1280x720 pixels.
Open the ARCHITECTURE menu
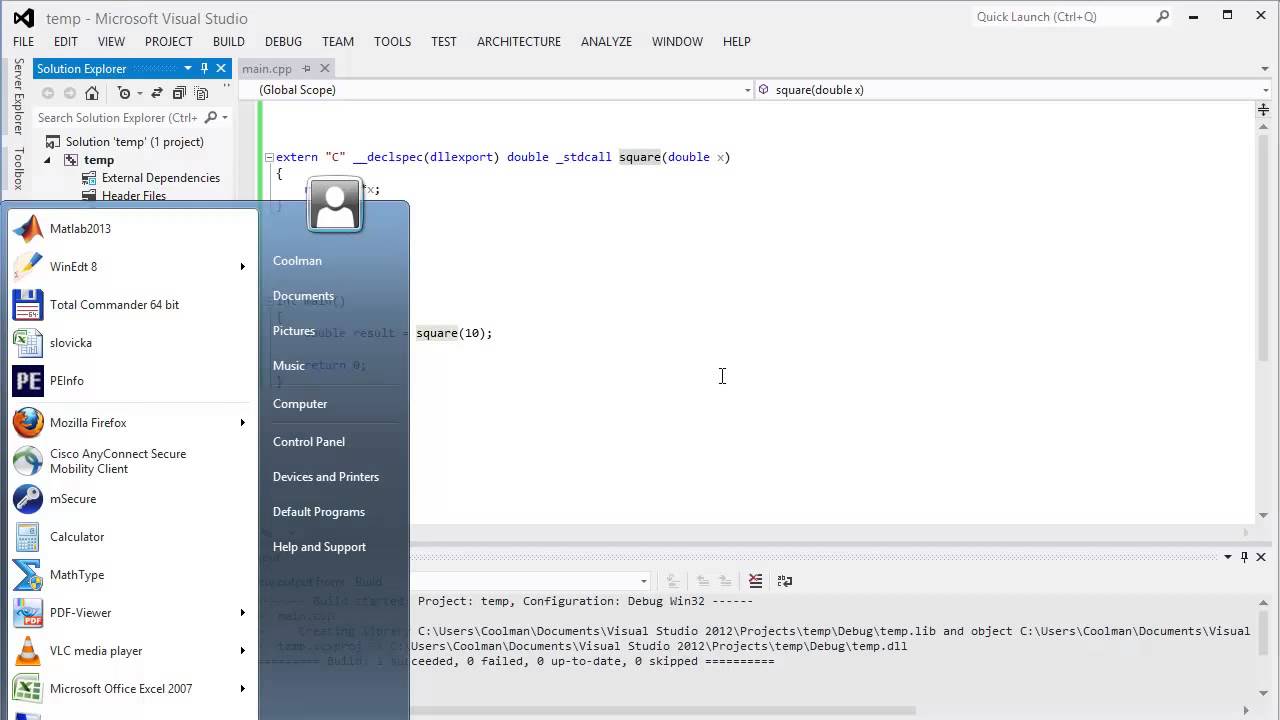(519, 42)
